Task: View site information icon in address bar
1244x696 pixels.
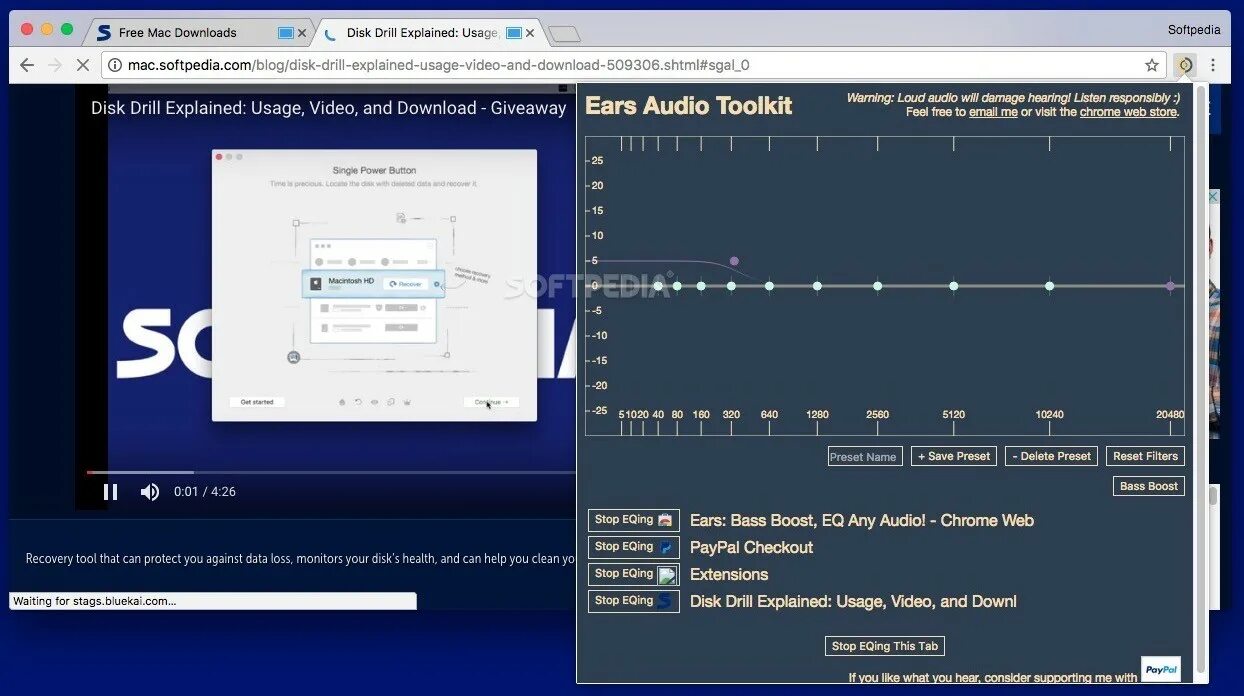Action: 115,65
